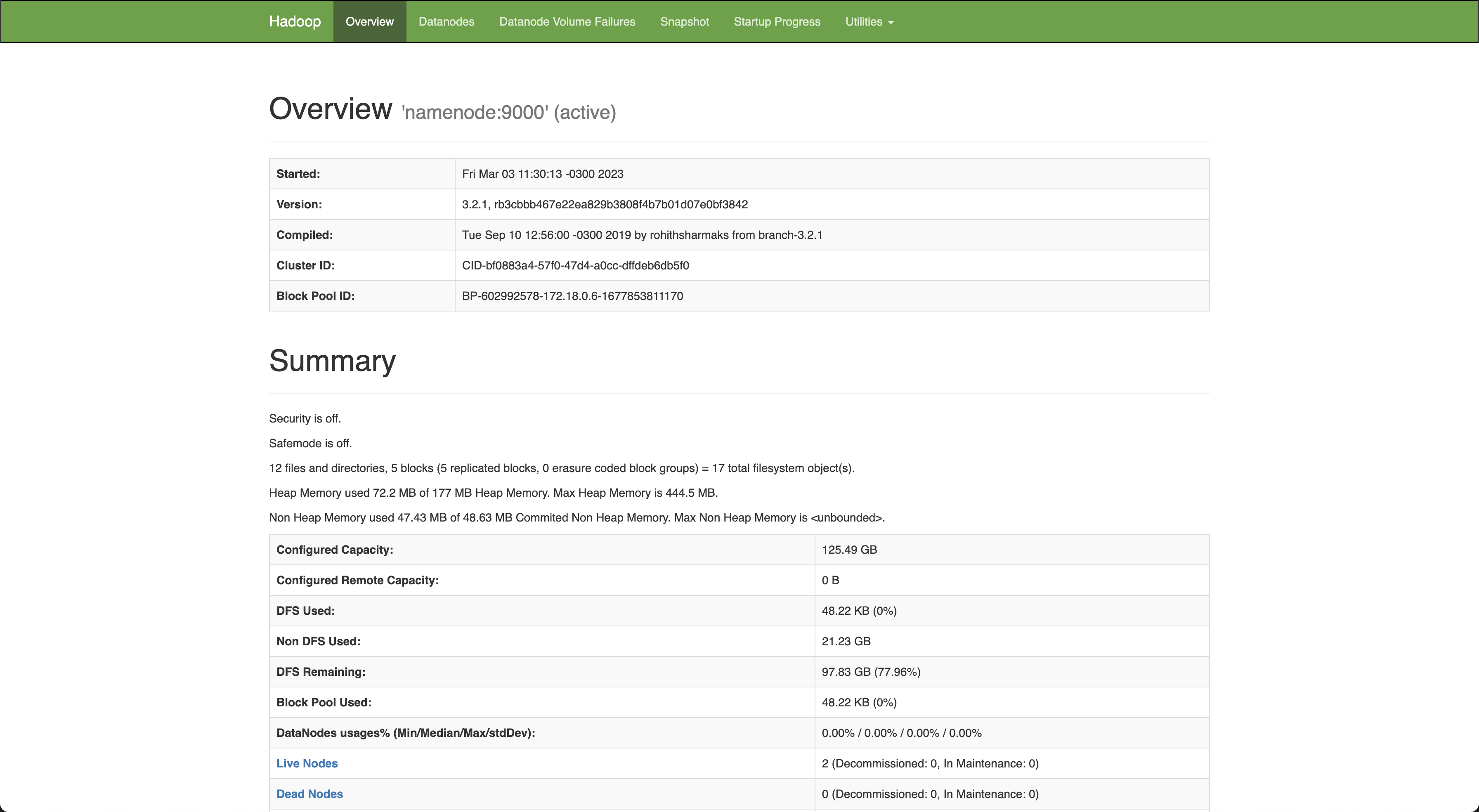1479x812 pixels.
Task: Go to Datanode Volume Failures tab
Action: 567,21
